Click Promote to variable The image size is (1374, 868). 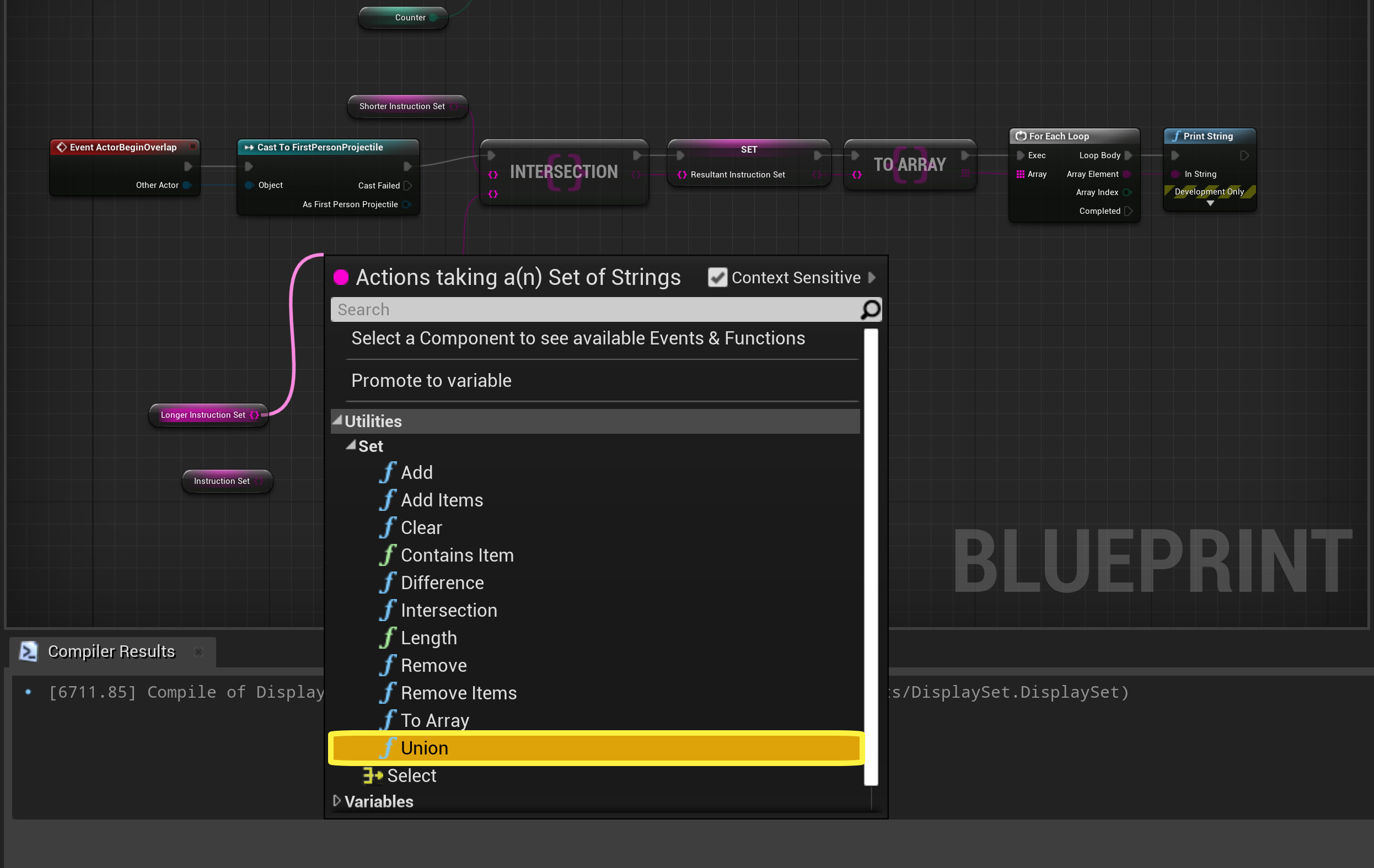click(x=431, y=380)
